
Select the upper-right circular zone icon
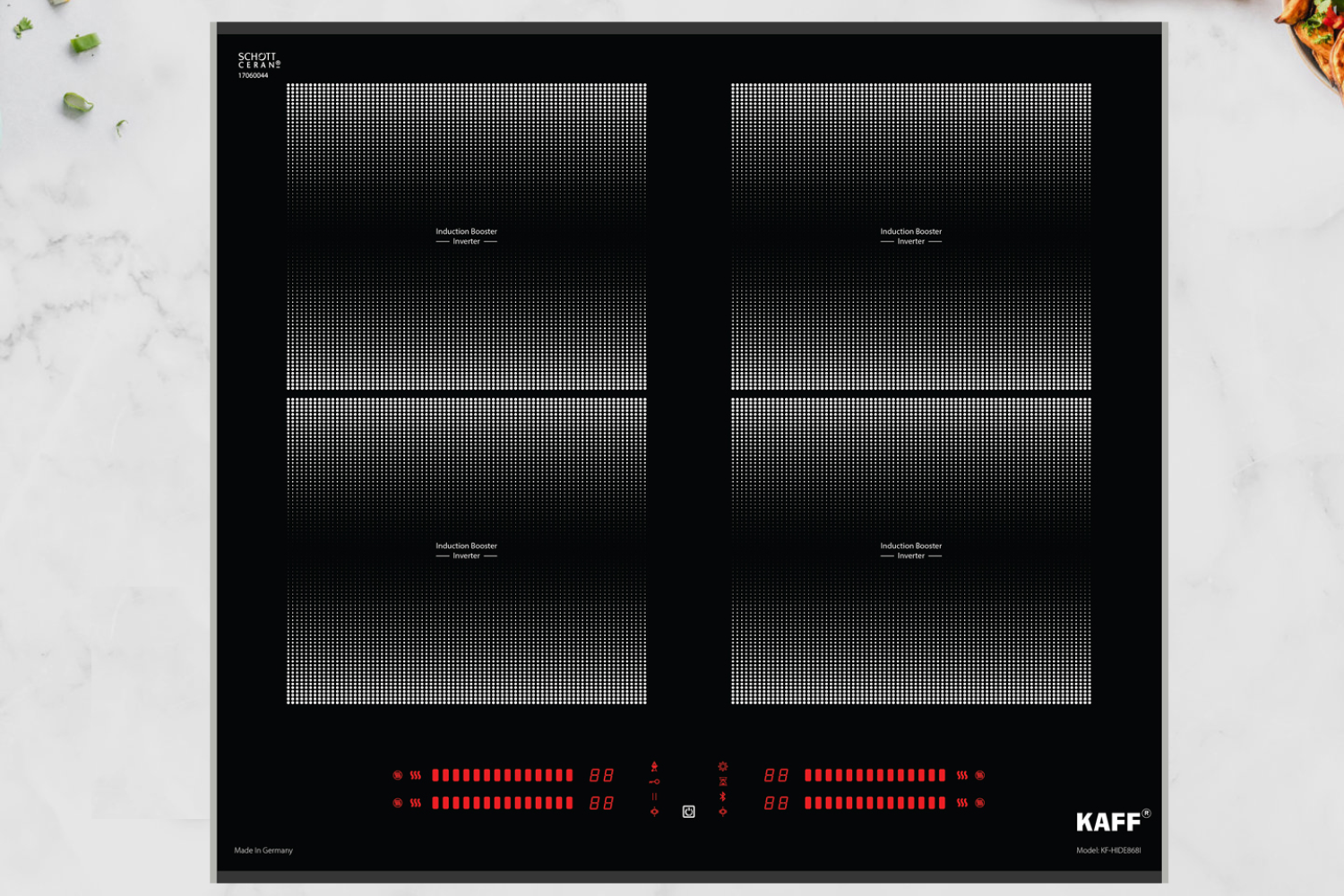coord(980,775)
